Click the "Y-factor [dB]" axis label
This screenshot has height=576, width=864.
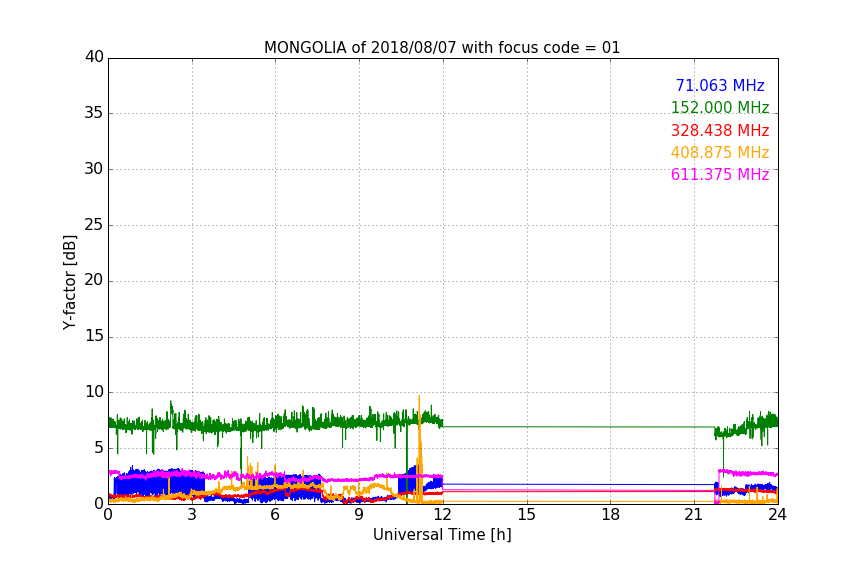coord(69,282)
